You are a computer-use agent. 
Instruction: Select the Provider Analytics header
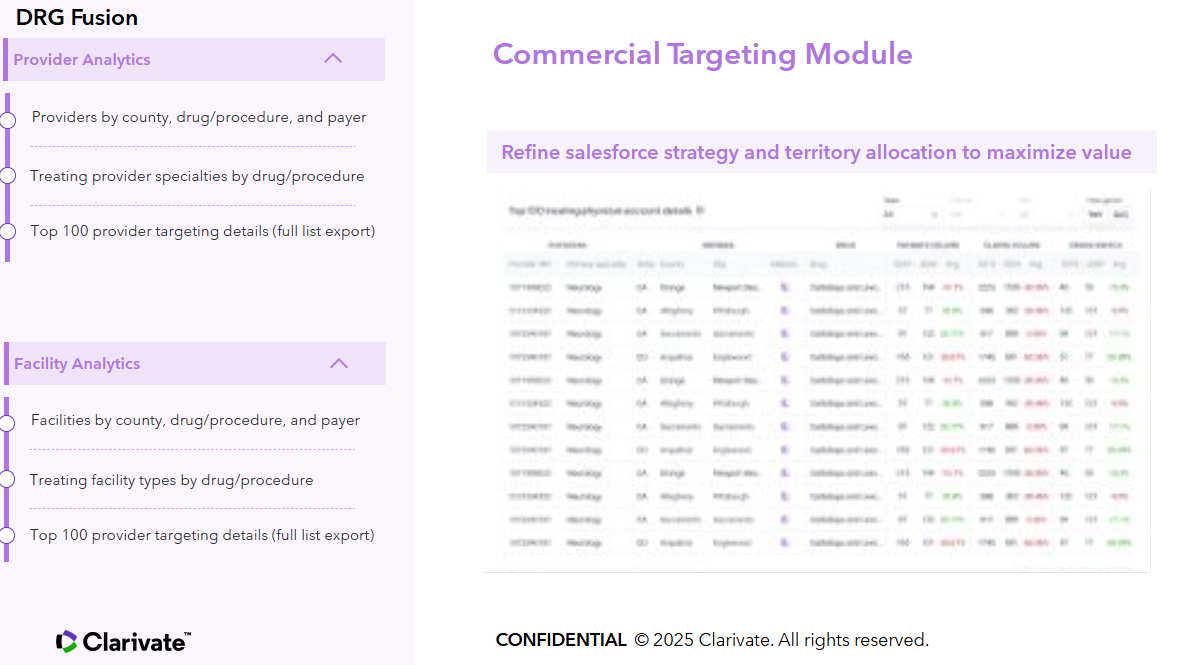click(82, 60)
